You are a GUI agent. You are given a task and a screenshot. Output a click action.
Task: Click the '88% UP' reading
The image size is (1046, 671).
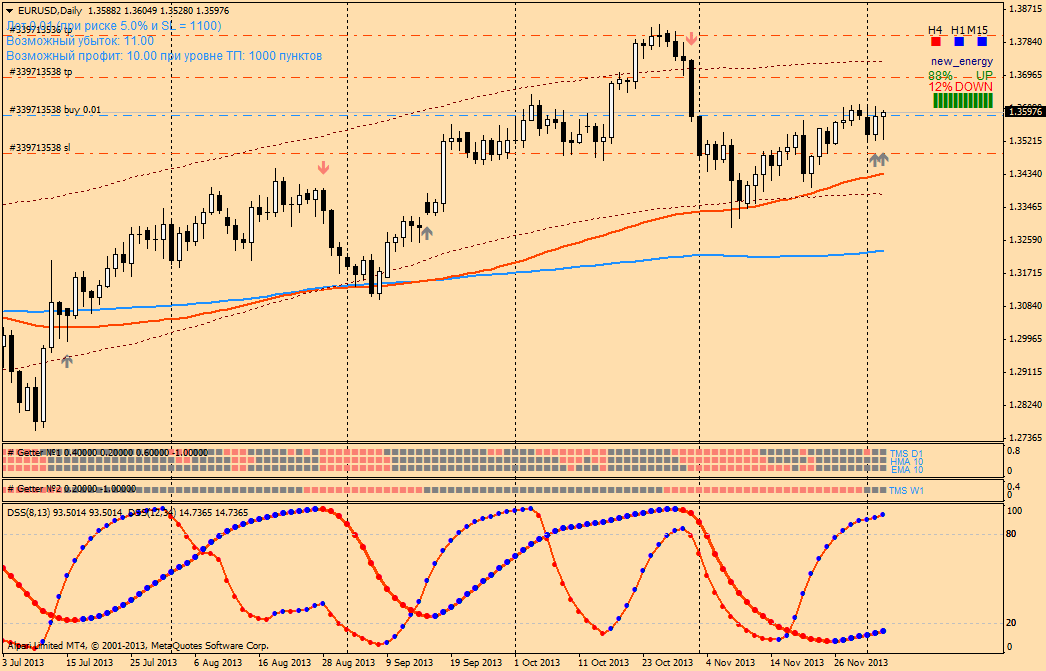pyautogui.click(x=961, y=75)
